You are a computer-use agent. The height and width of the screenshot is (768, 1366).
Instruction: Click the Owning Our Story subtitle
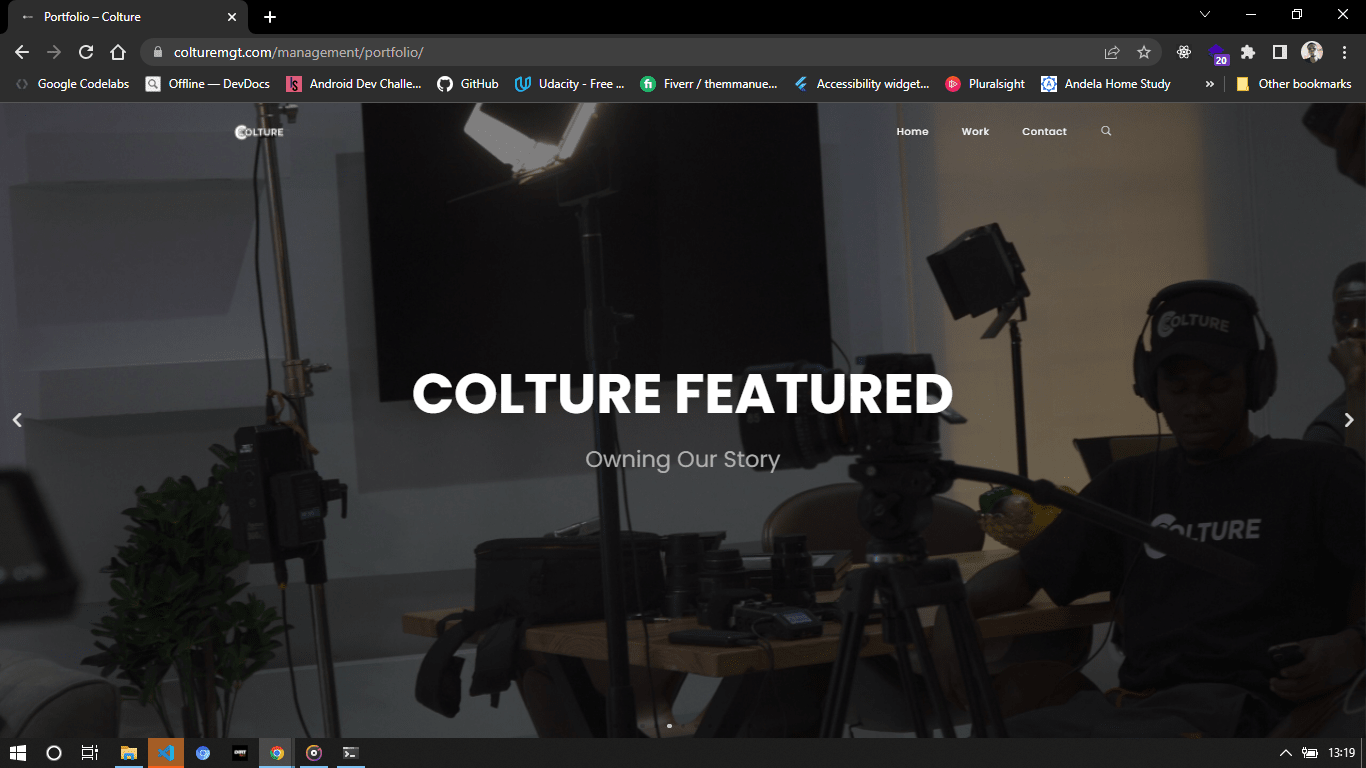tap(683, 459)
